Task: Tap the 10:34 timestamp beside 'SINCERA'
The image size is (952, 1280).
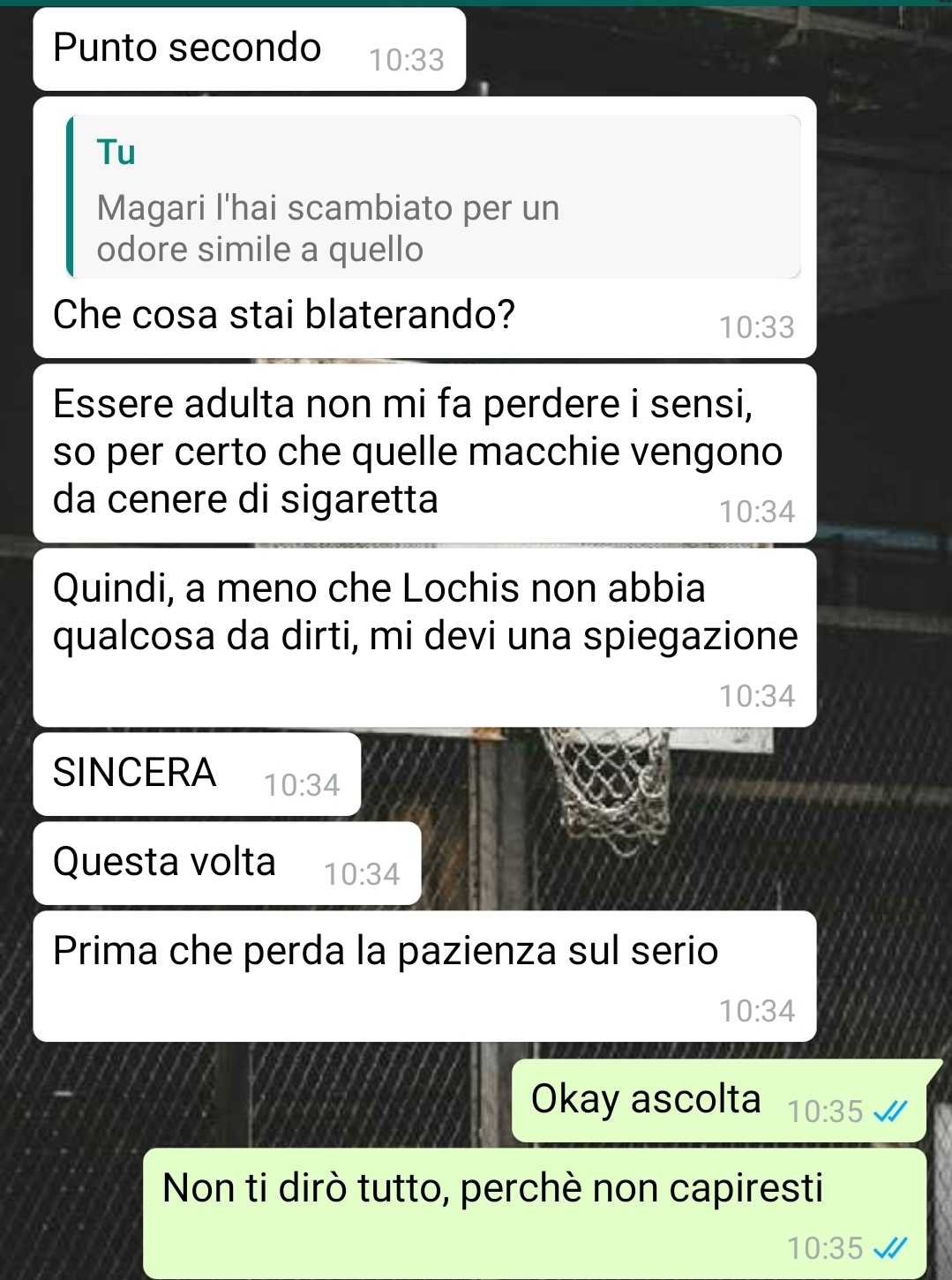Action: point(302,785)
